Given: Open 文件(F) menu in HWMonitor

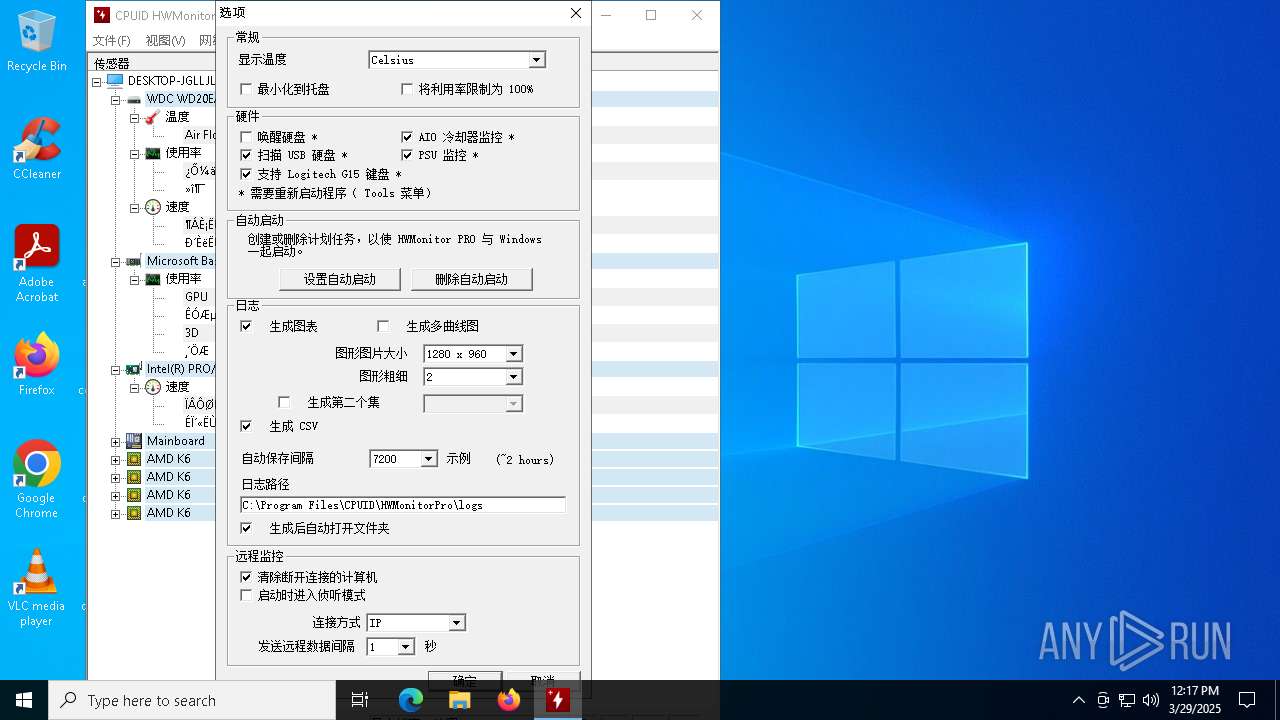Looking at the screenshot, I should pos(112,41).
